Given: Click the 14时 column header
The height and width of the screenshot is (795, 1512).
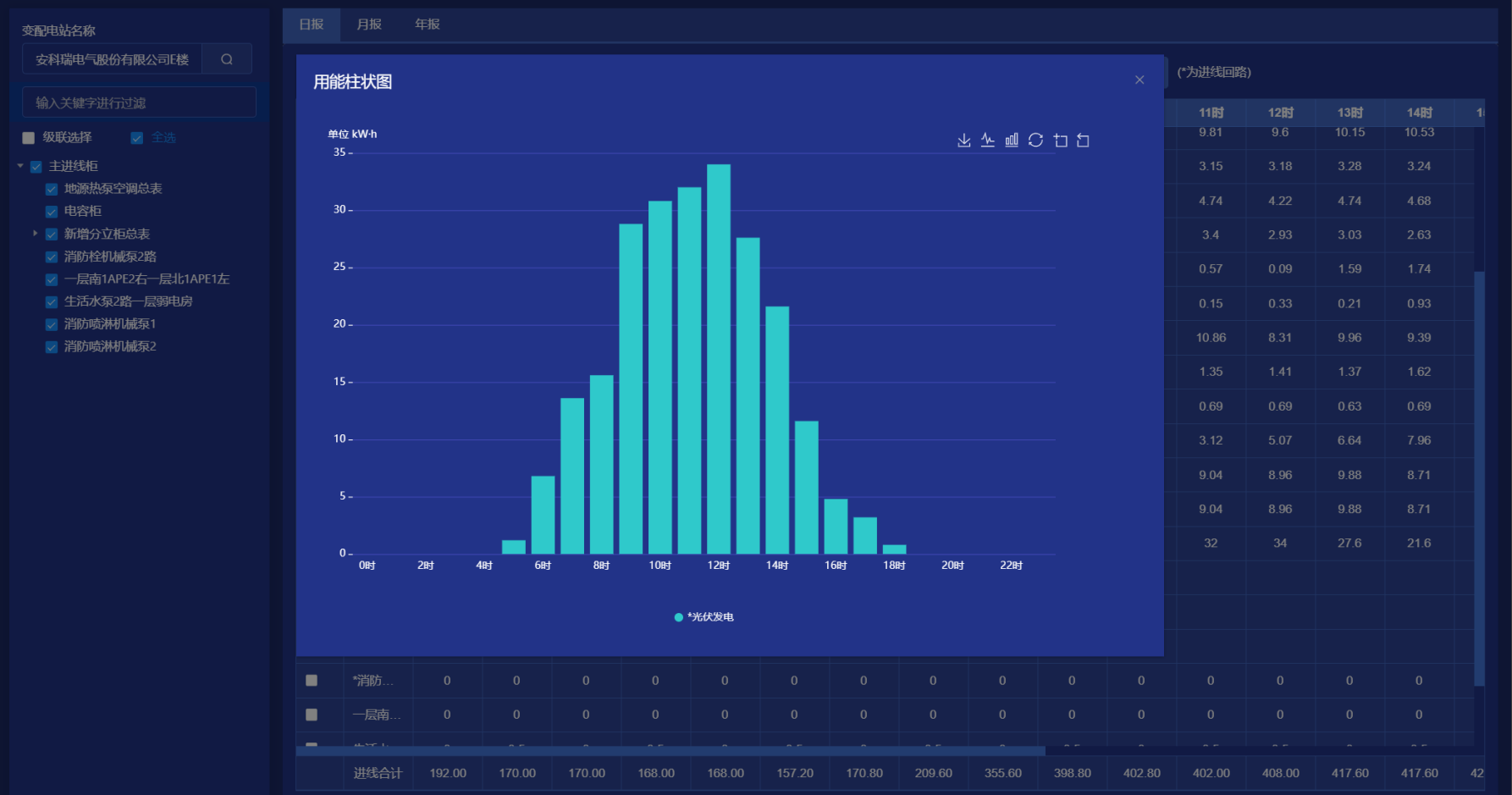Looking at the screenshot, I should [1419, 113].
